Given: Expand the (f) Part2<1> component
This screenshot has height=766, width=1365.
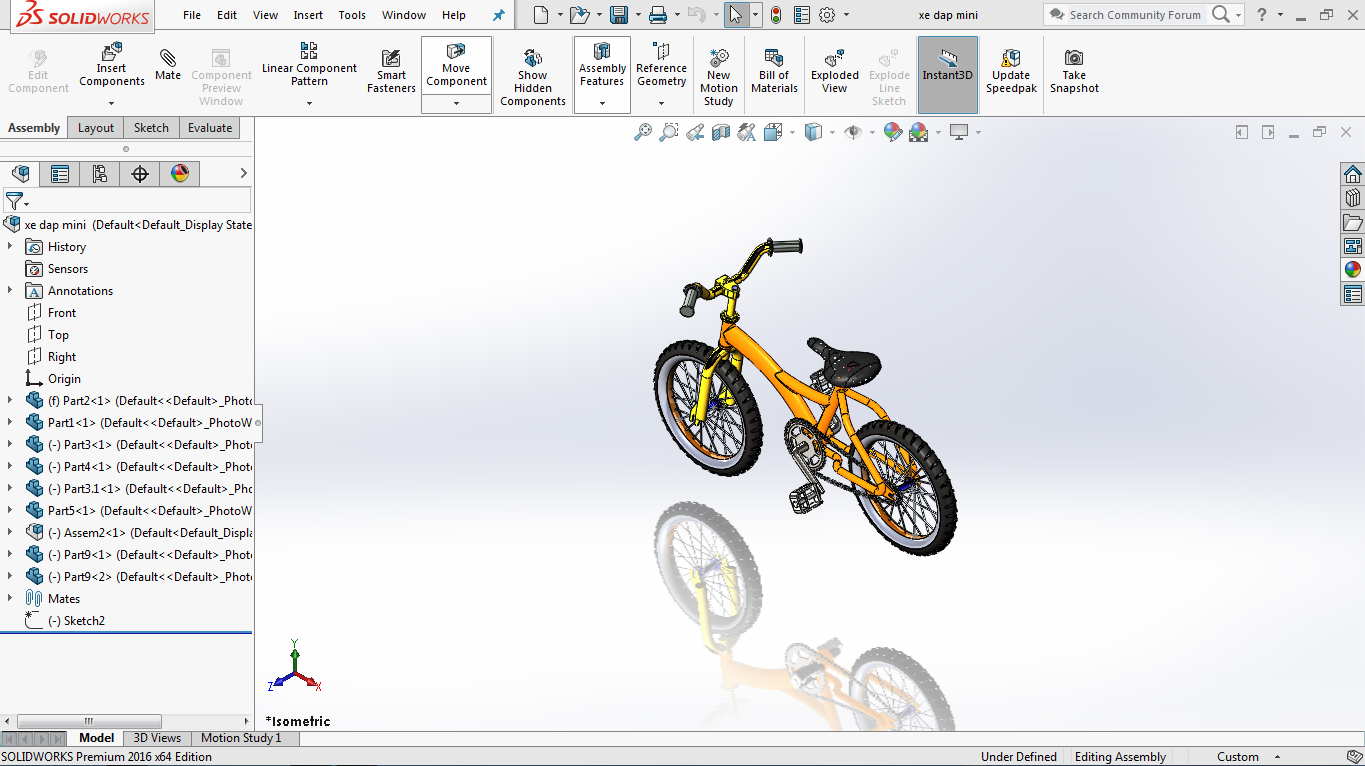Looking at the screenshot, I should tap(10, 400).
